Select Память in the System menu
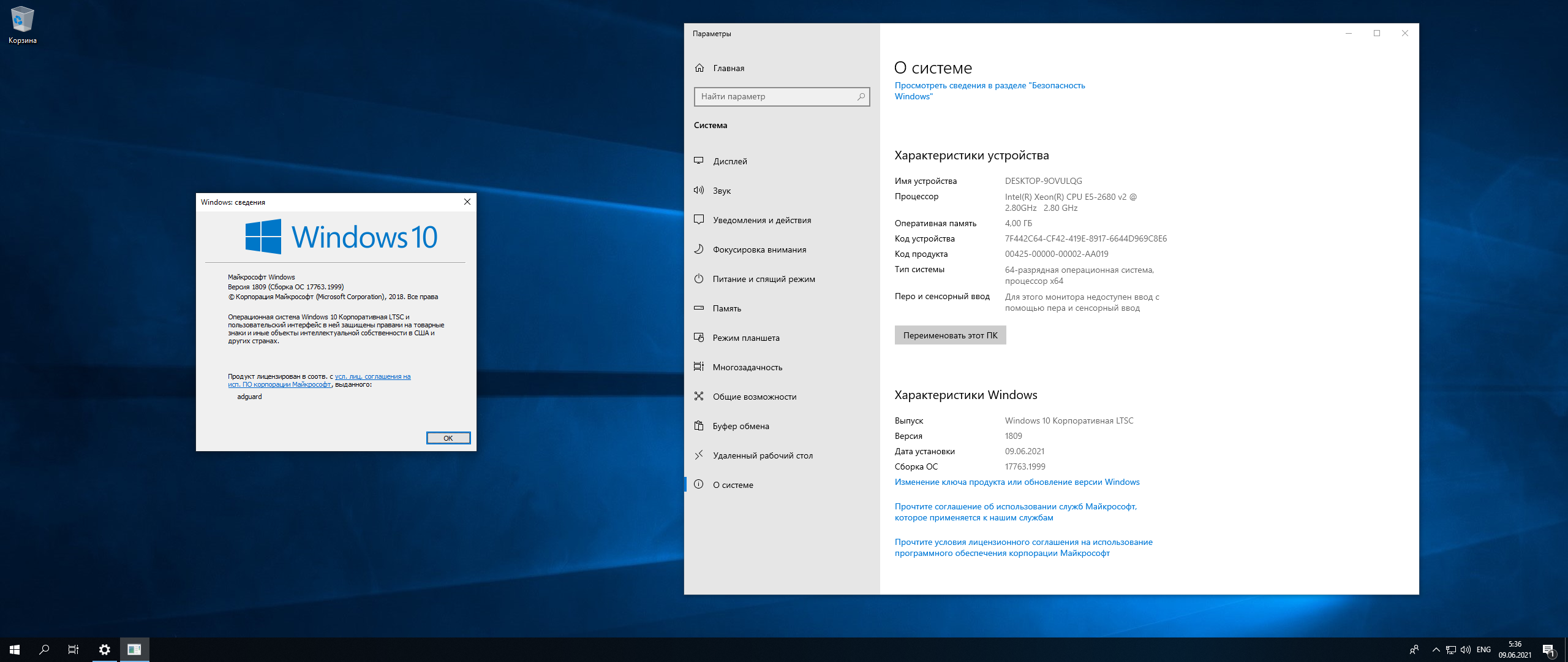 pos(782,308)
